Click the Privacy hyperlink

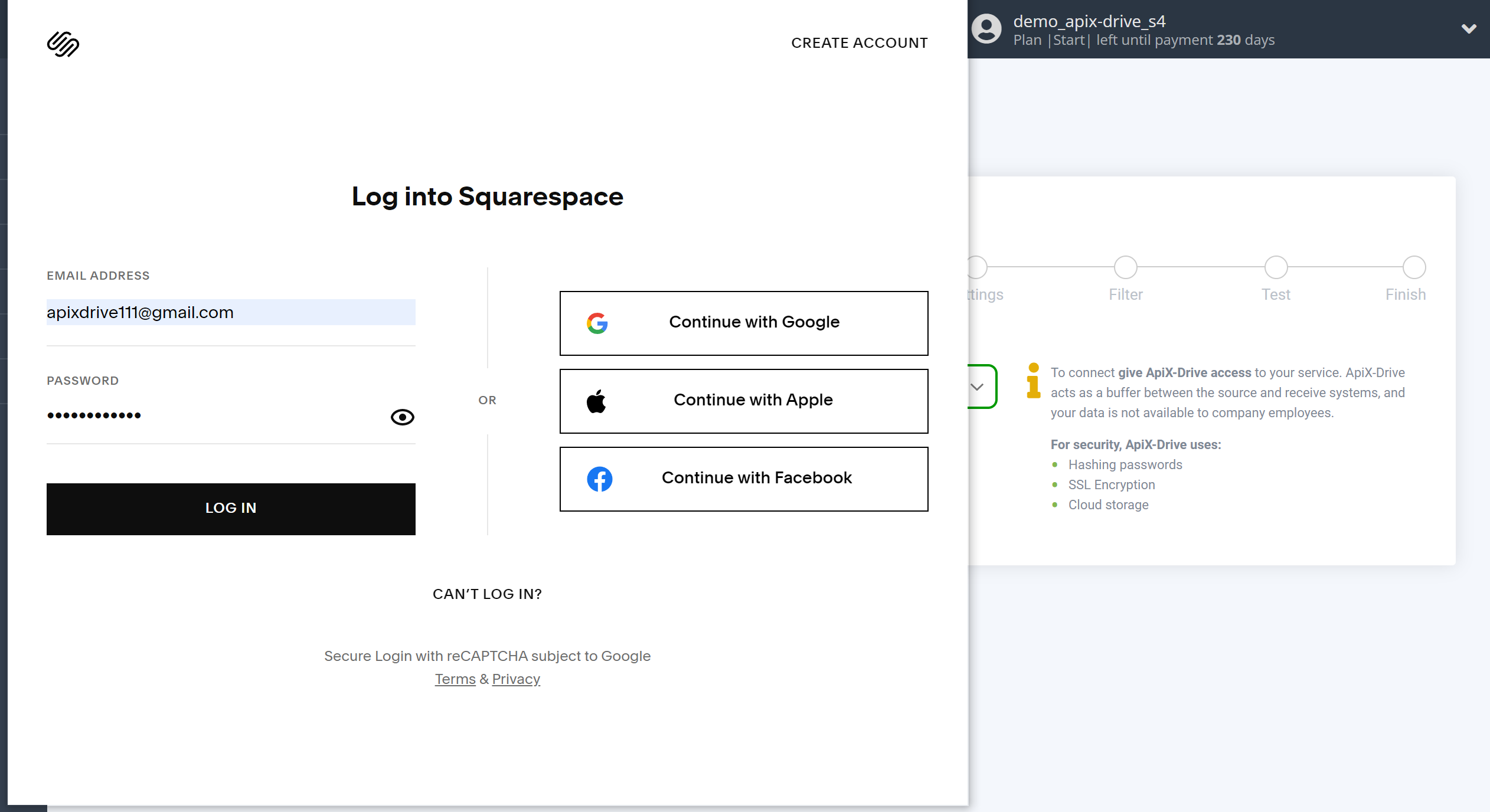click(516, 679)
